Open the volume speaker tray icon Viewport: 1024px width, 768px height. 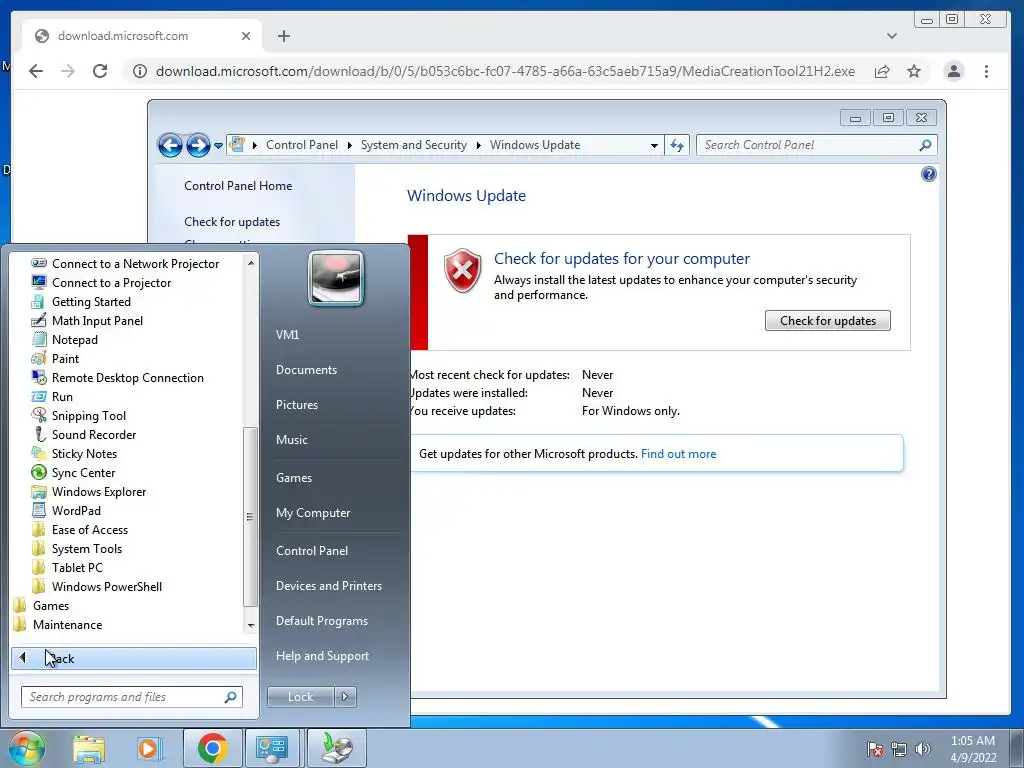(922, 749)
